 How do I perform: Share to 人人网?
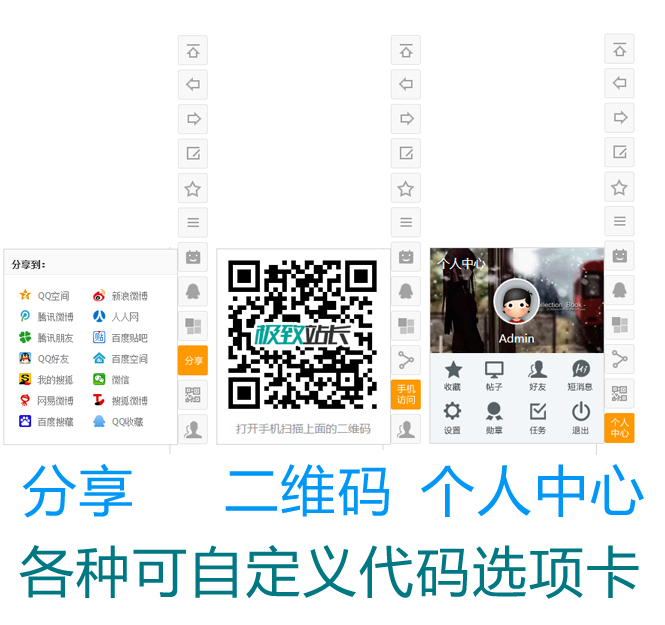(x=116, y=316)
